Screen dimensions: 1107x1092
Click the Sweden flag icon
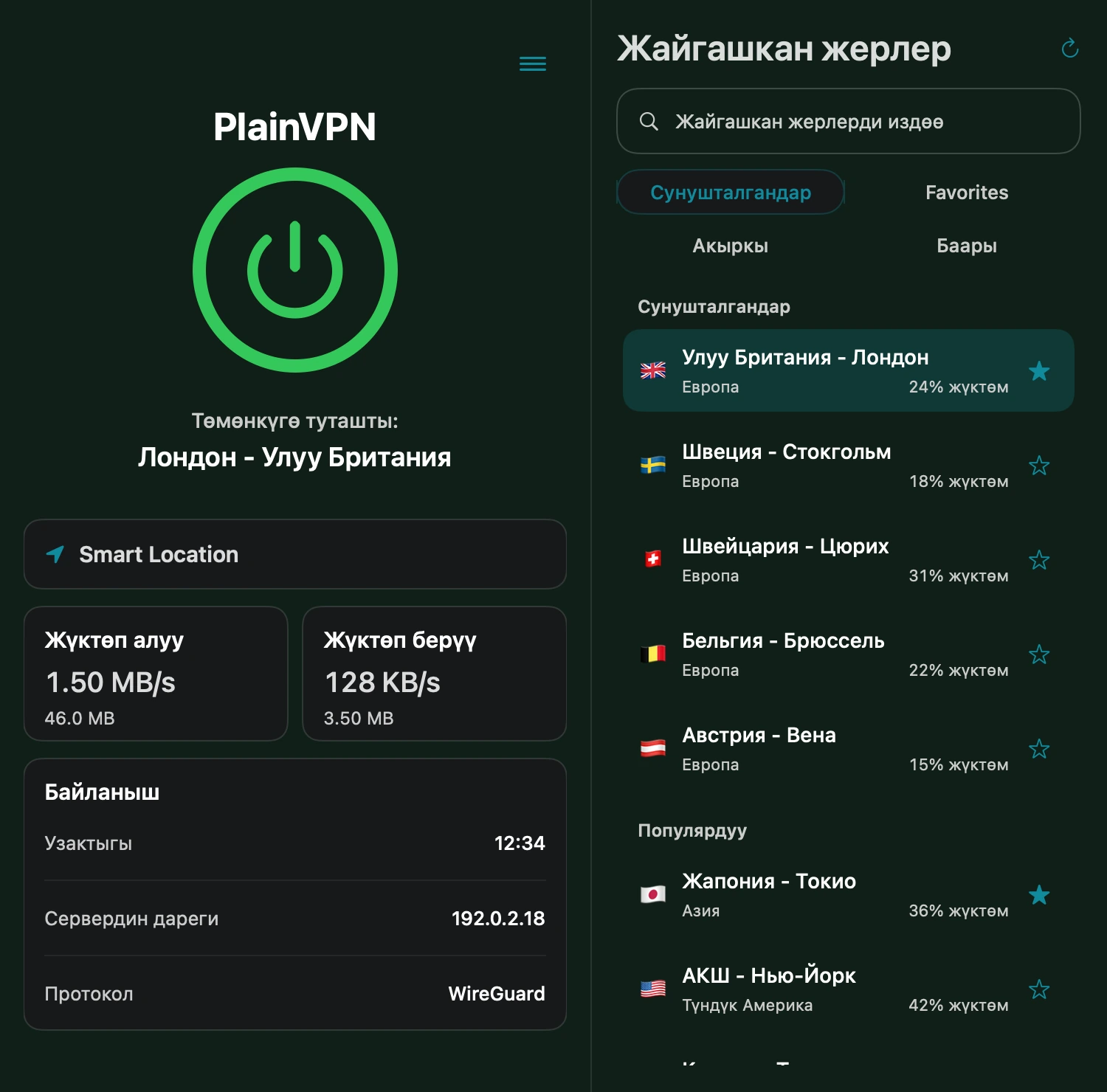[x=653, y=465]
